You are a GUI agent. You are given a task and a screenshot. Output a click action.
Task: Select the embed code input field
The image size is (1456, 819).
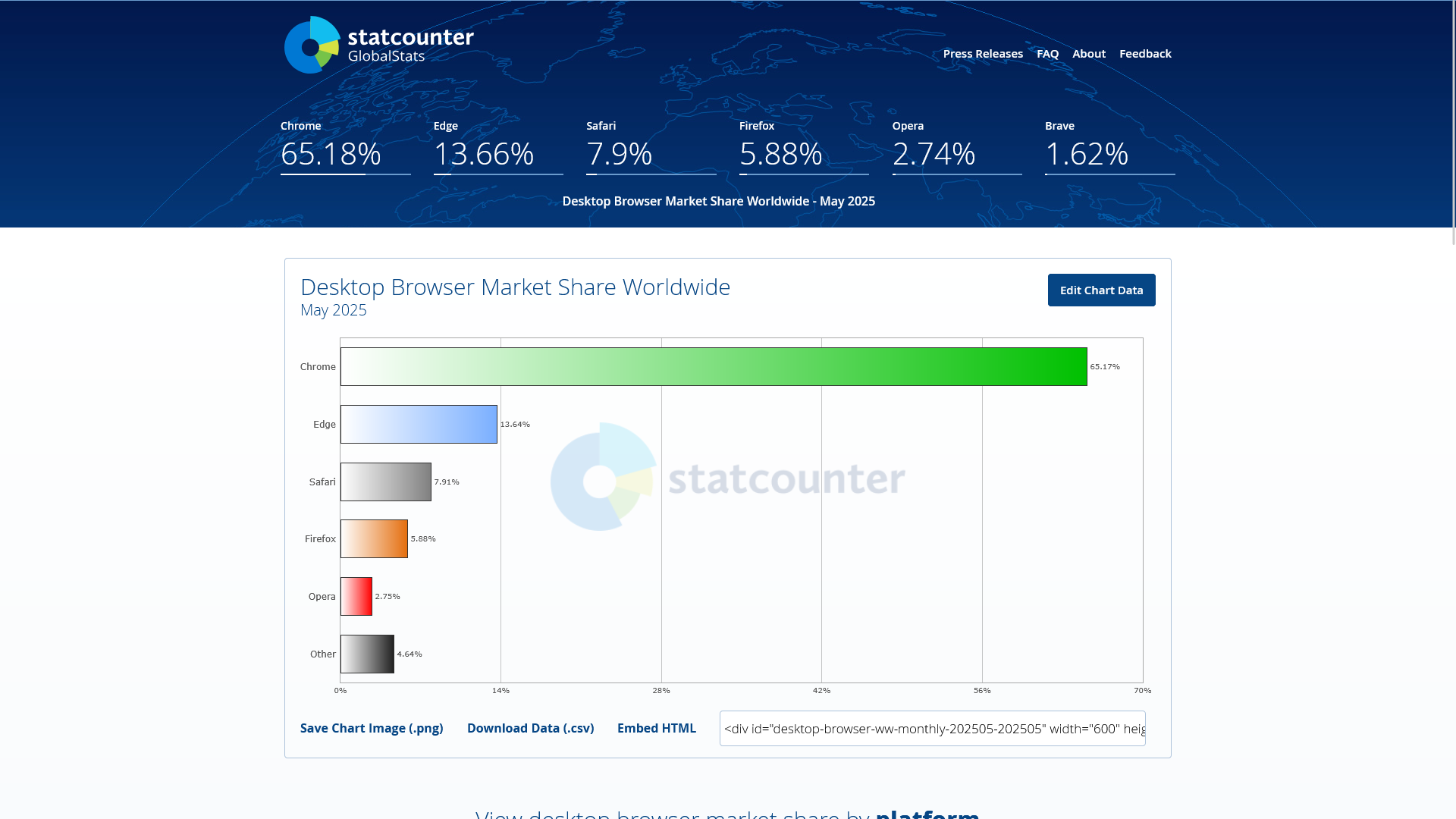933,729
